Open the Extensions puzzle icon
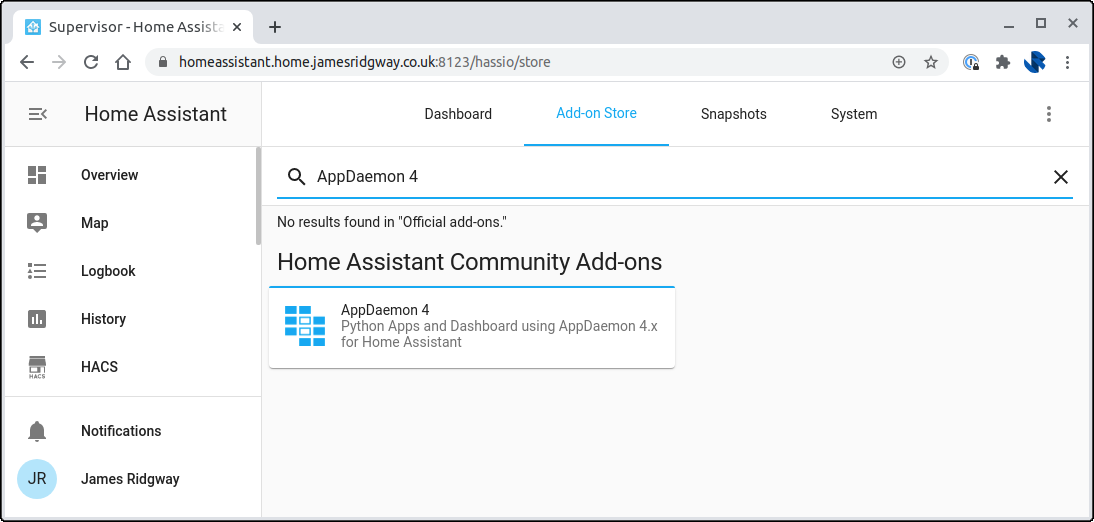The image size is (1094, 522). click(1003, 62)
